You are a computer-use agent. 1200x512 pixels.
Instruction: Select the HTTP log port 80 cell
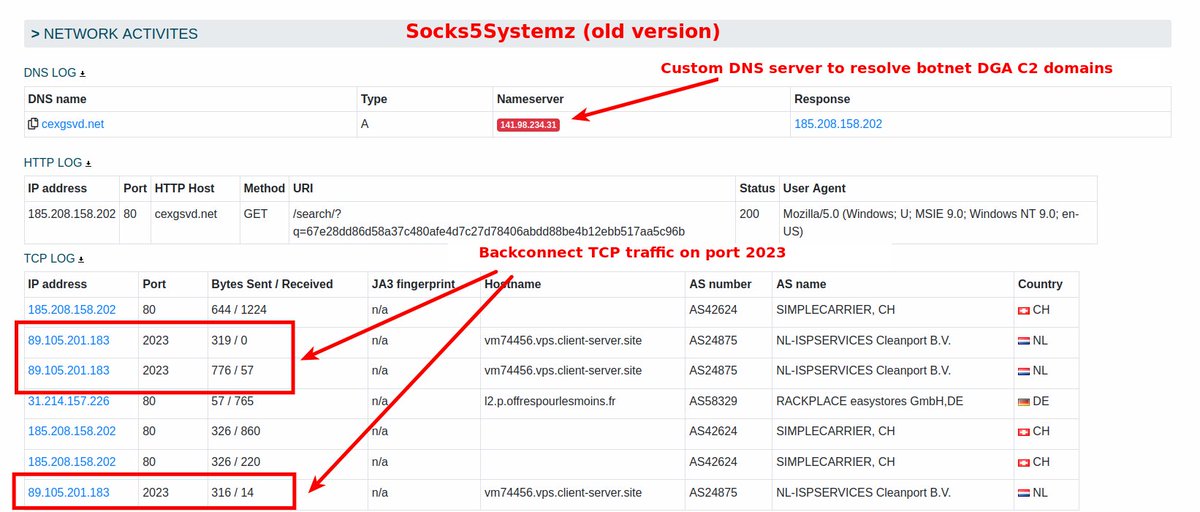point(129,214)
